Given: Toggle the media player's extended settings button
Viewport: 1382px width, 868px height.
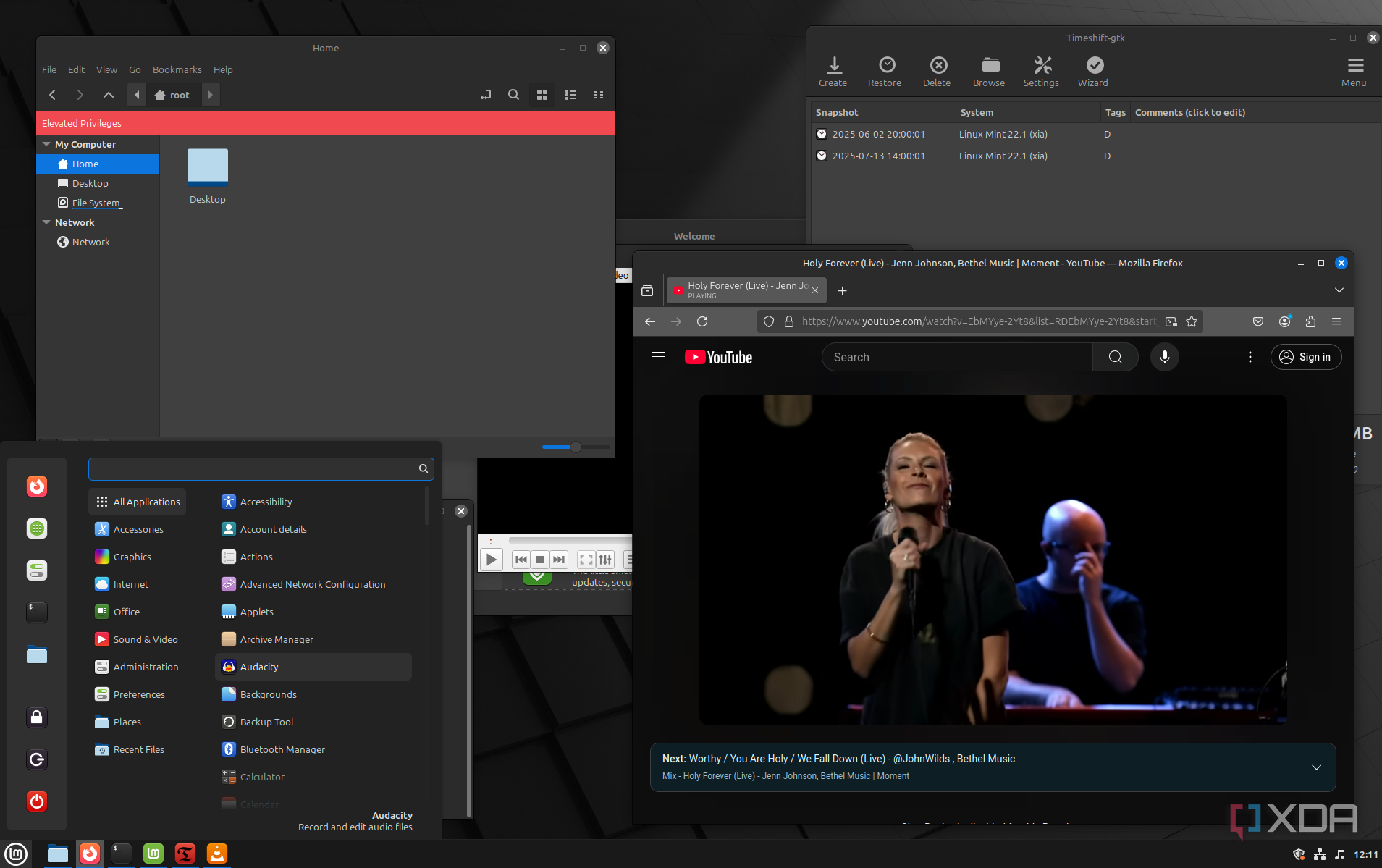Looking at the screenshot, I should point(606,560).
